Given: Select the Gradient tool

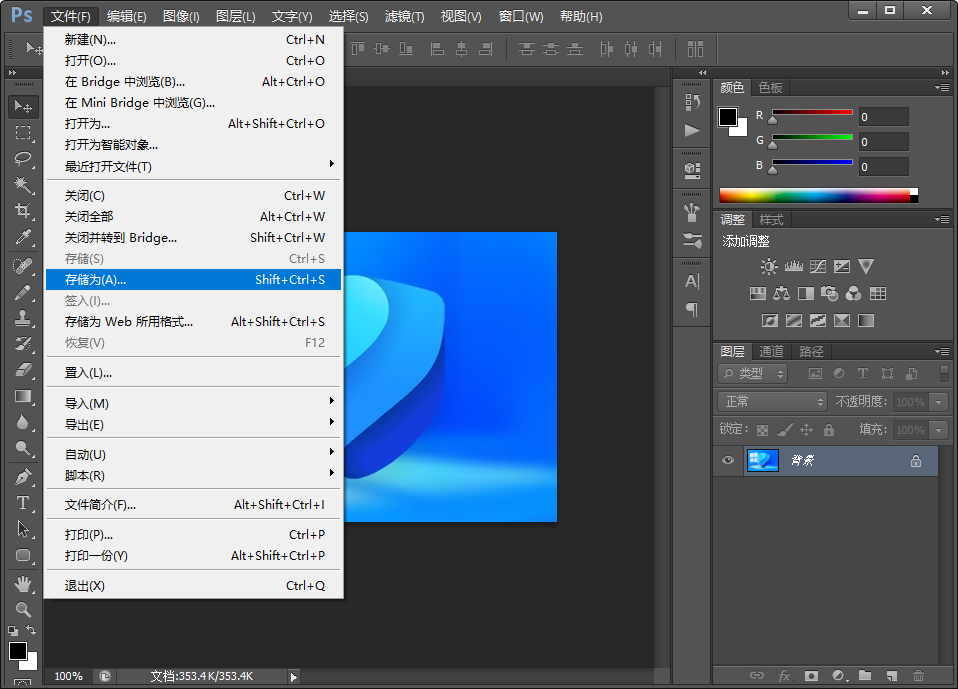Looking at the screenshot, I should 23,396.
